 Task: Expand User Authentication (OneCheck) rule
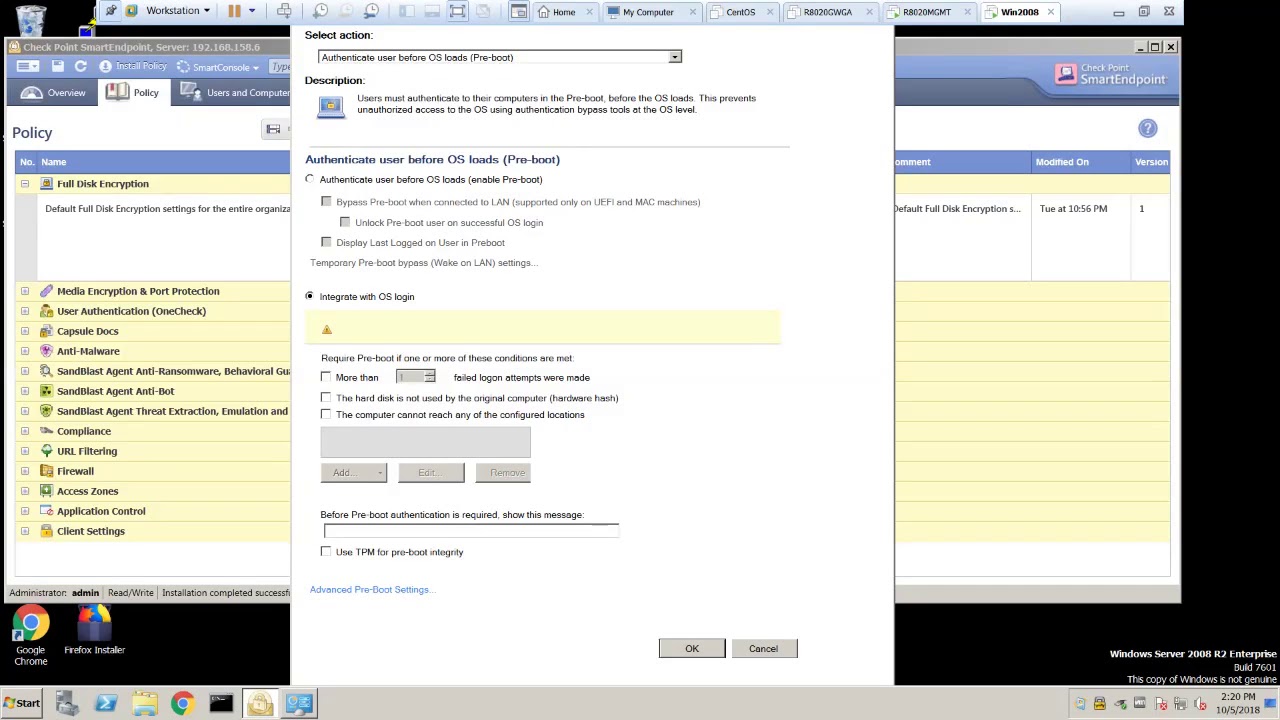[24, 311]
